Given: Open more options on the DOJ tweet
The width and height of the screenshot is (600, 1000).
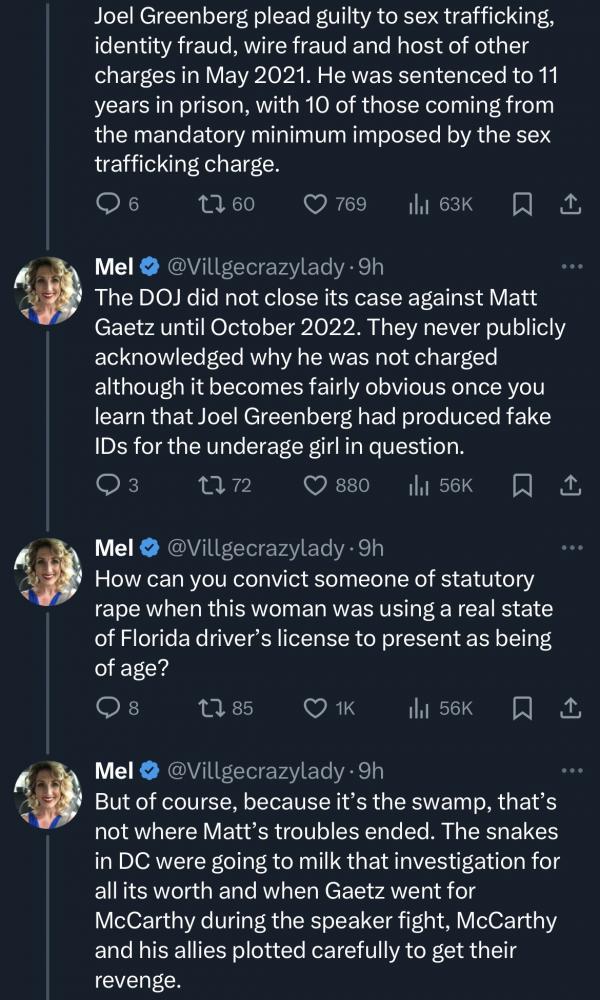Looking at the screenshot, I should pos(571,266).
